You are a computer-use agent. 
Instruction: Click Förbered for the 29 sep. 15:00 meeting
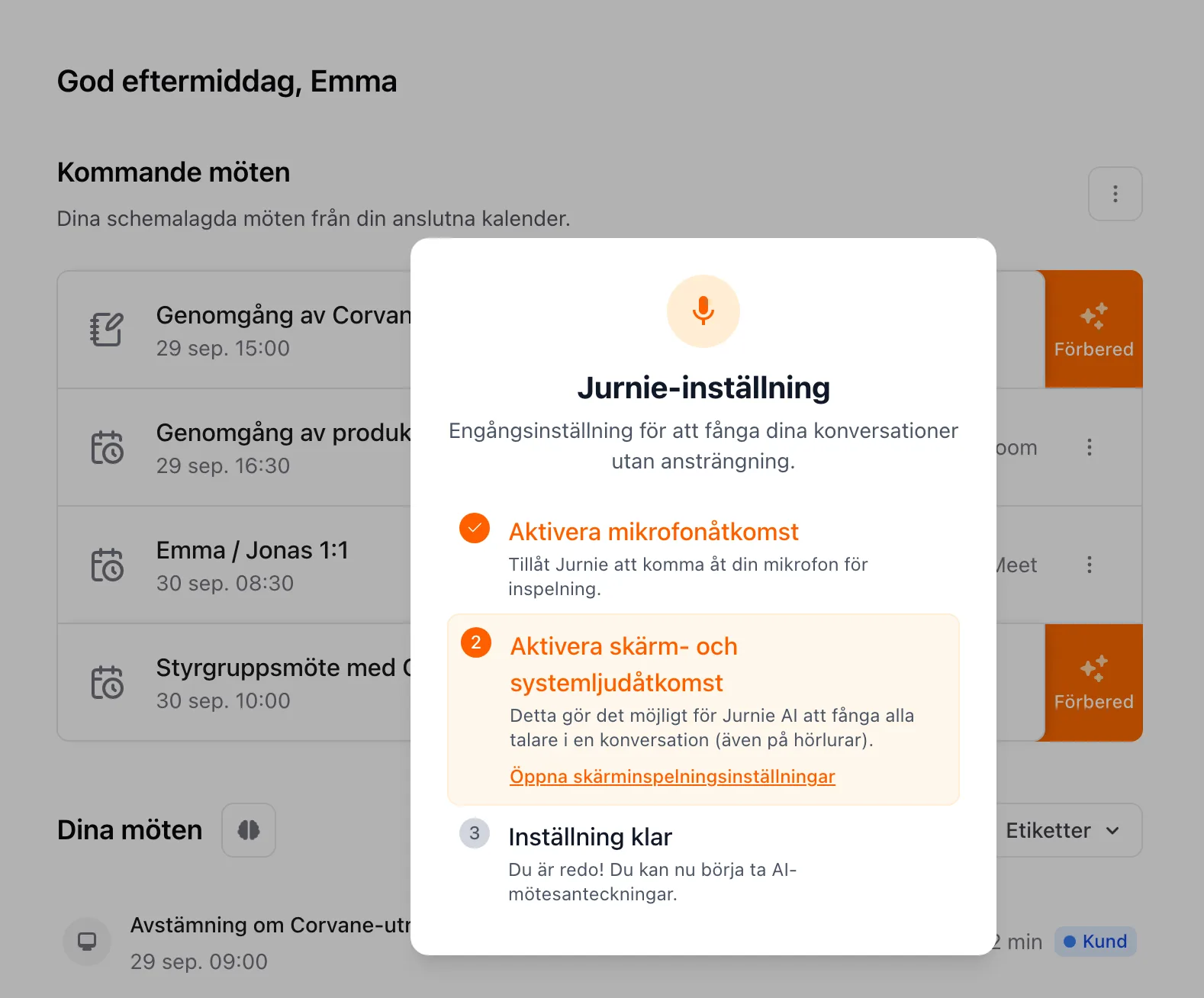point(1093,330)
